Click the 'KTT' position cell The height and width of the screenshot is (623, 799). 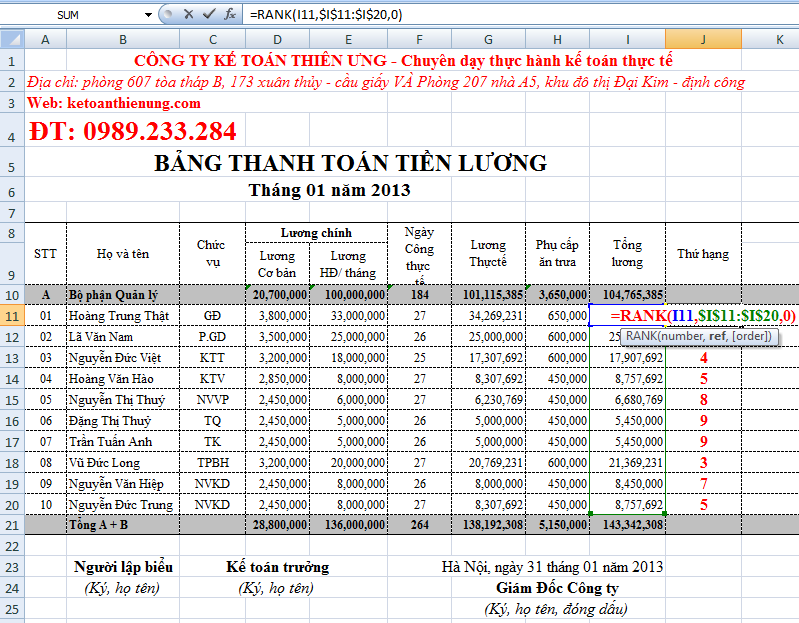212,358
